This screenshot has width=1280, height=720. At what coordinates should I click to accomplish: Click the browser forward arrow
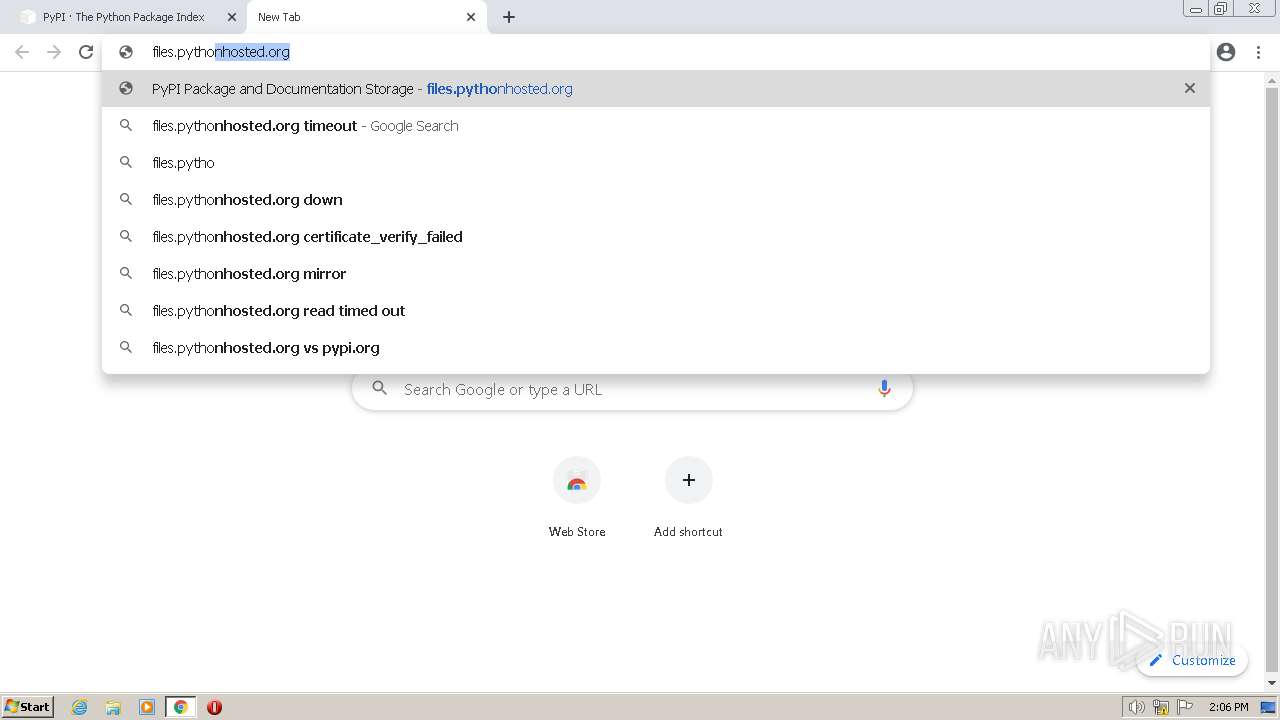pos(54,52)
